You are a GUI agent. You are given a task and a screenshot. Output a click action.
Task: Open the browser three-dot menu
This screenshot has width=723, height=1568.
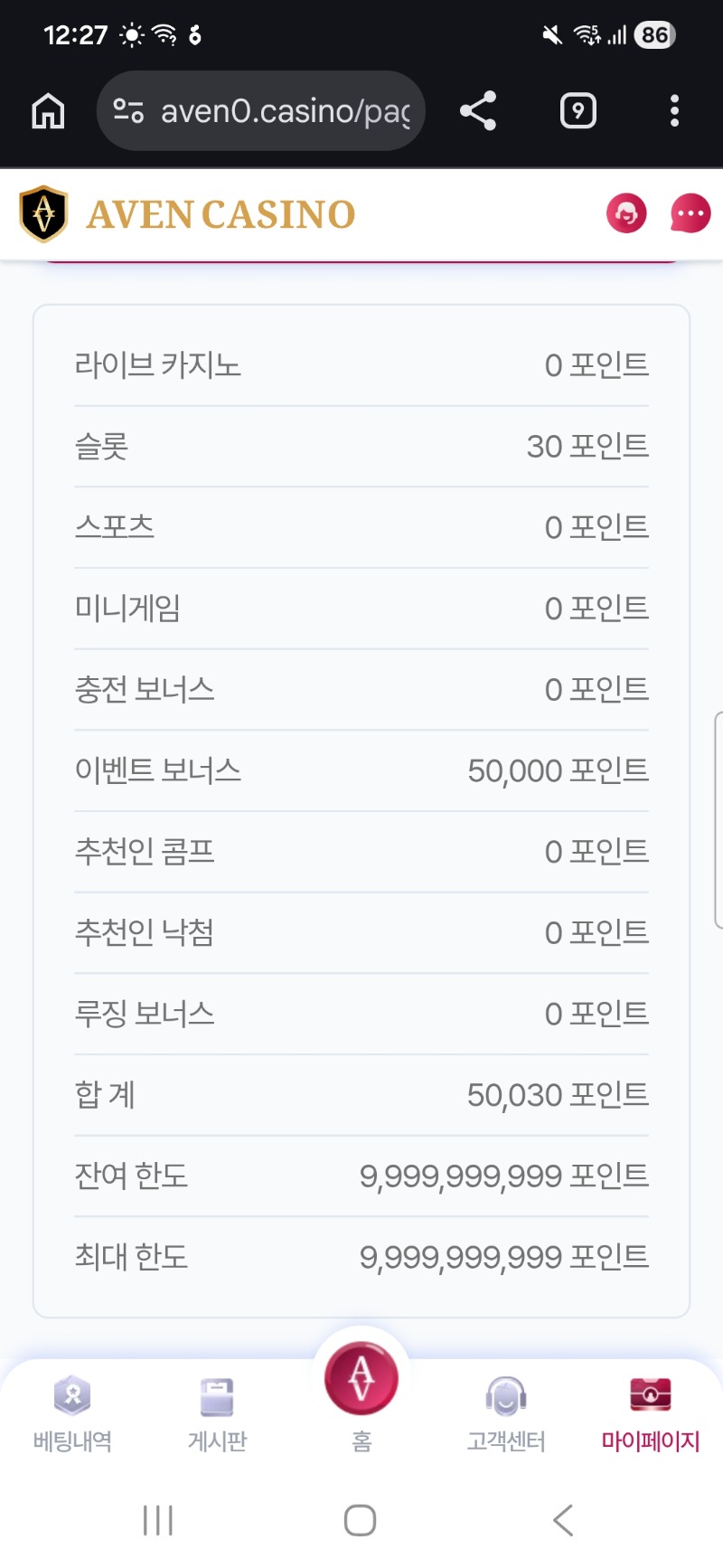[x=674, y=111]
